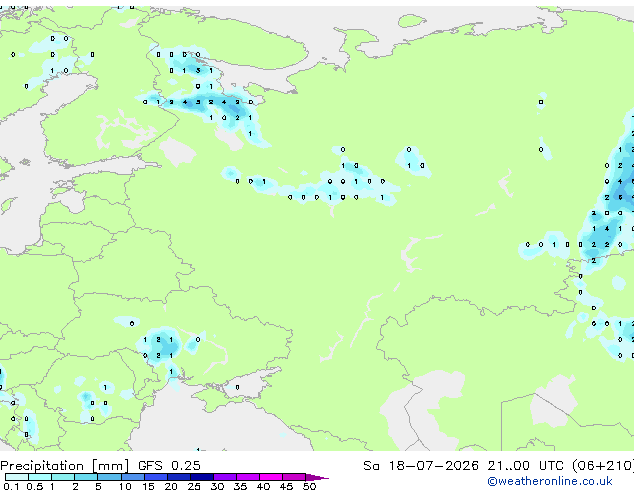Click the '21..00 UTC' time label

[525, 466]
